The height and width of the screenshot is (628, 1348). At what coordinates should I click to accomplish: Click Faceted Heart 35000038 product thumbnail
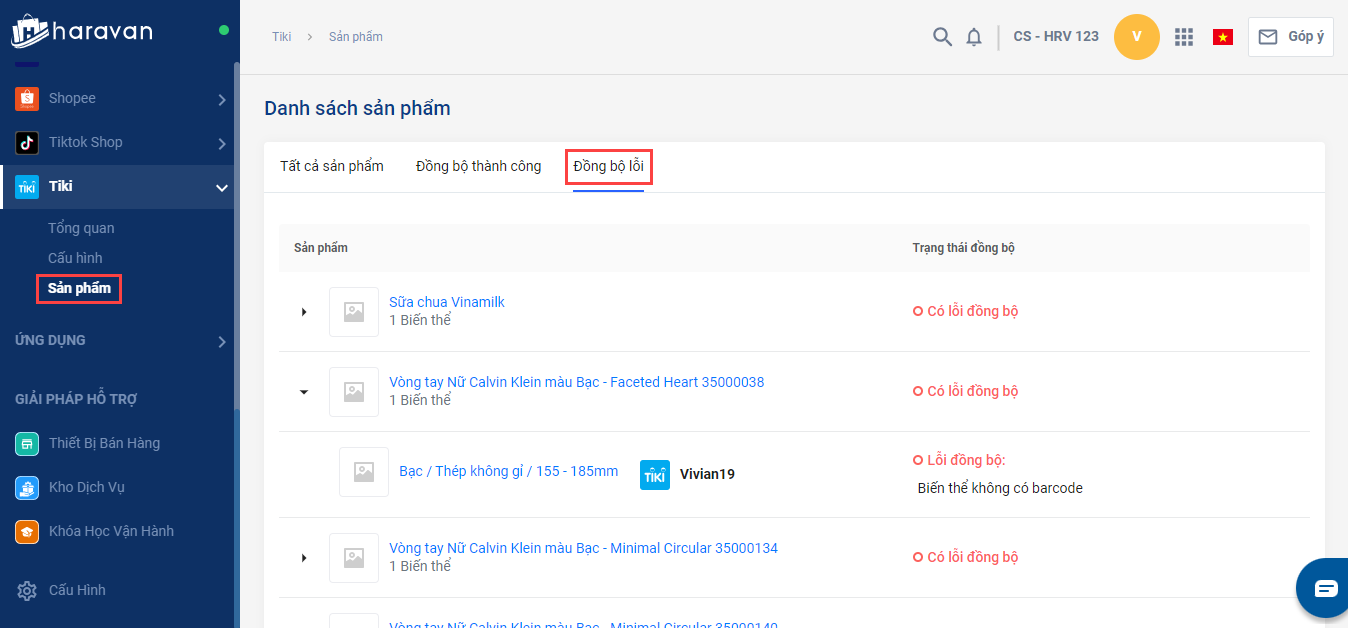[x=354, y=392]
